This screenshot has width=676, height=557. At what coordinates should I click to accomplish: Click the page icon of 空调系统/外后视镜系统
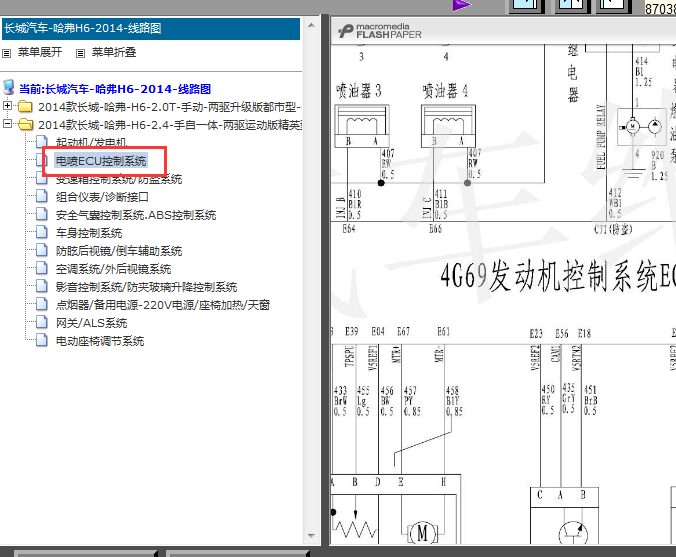coord(41,269)
